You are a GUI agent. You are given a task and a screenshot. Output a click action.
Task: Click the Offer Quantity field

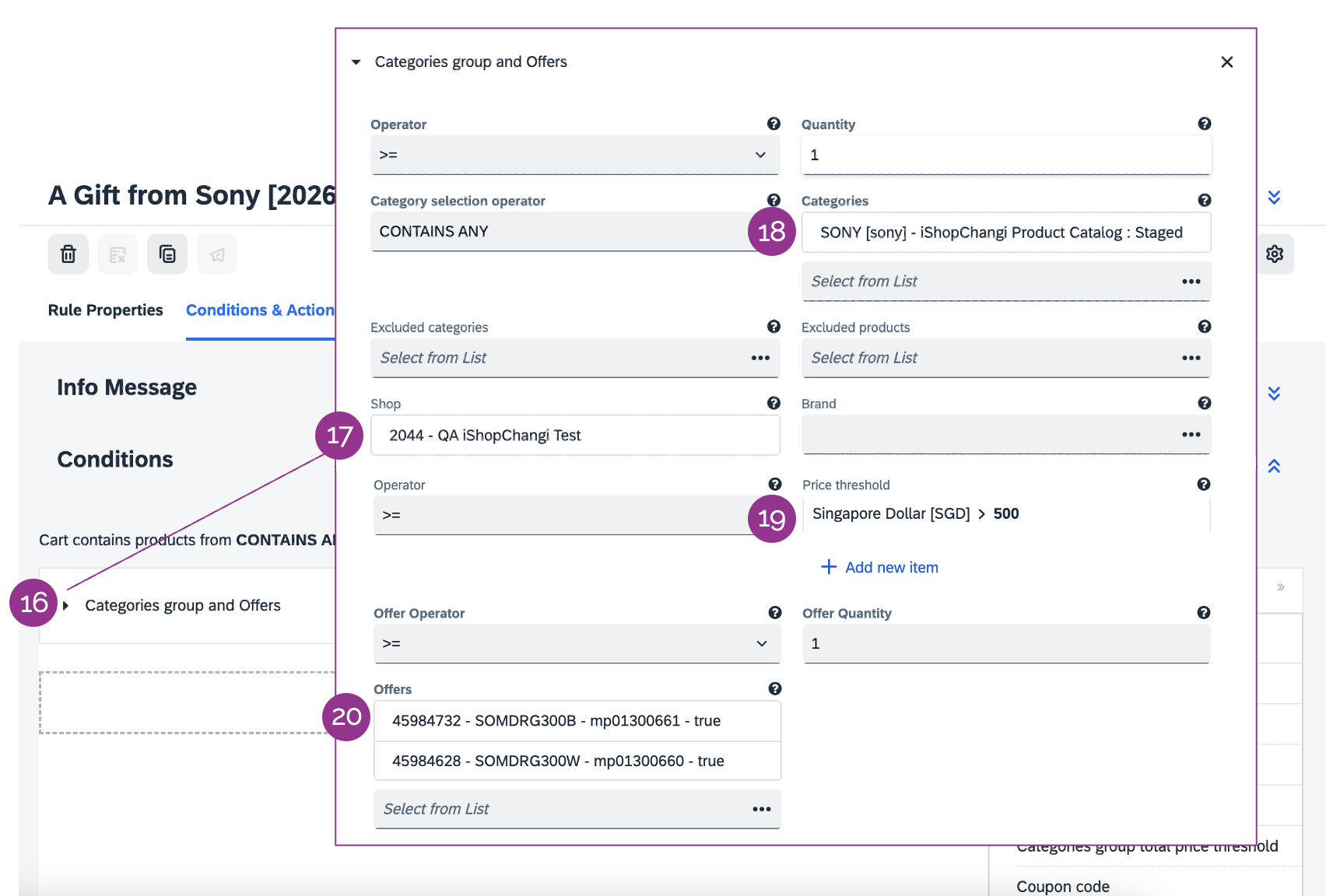1005,643
